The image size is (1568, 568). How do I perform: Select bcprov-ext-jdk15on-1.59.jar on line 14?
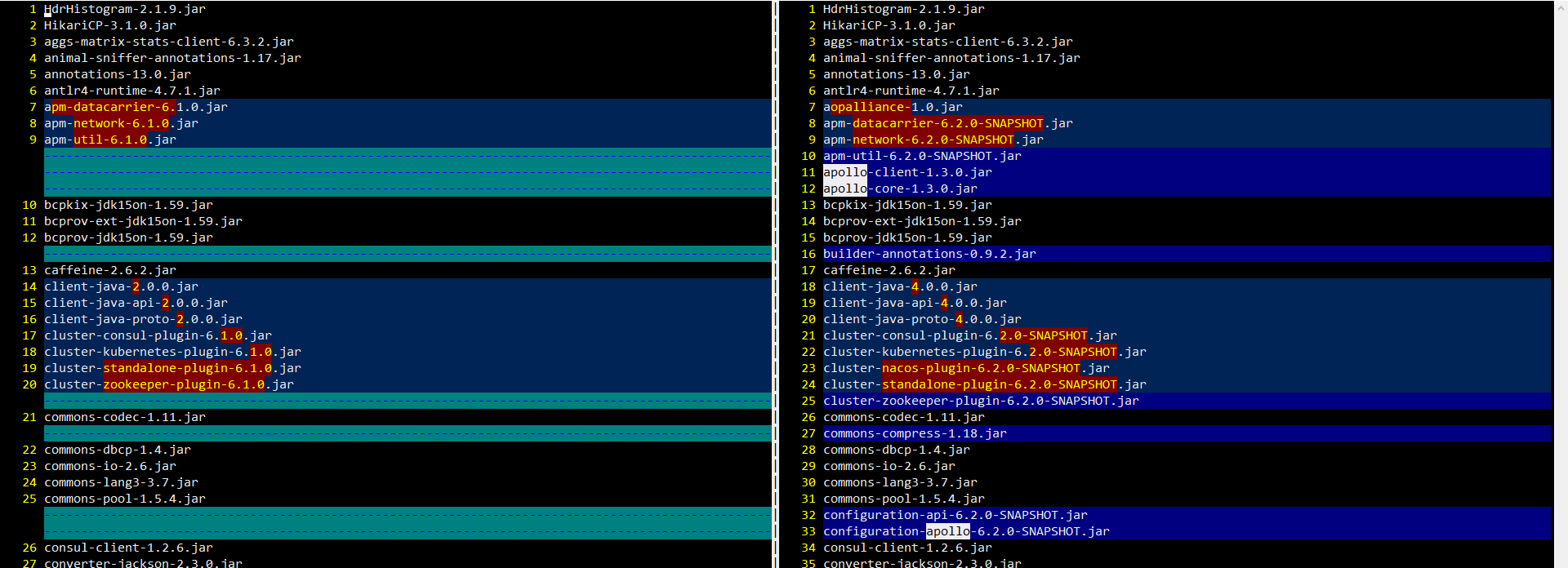pyautogui.click(x=922, y=221)
